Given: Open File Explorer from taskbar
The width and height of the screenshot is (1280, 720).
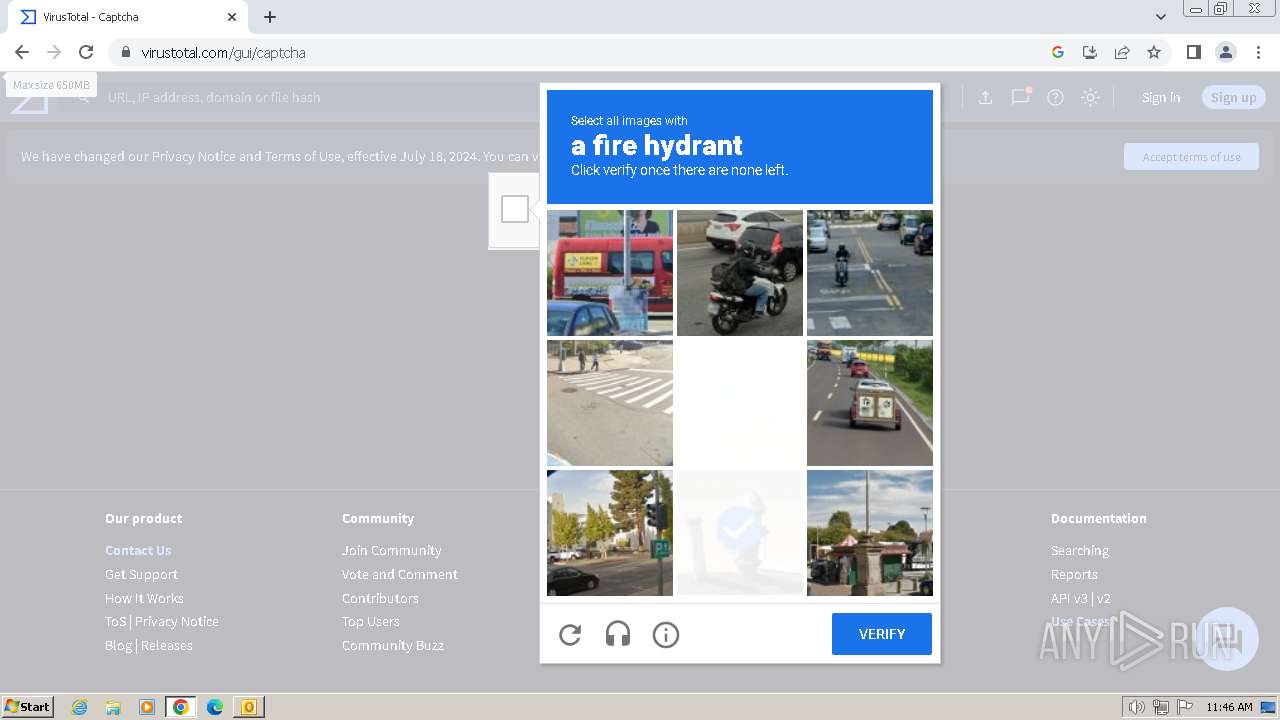Looking at the screenshot, I should click(113, 707).
